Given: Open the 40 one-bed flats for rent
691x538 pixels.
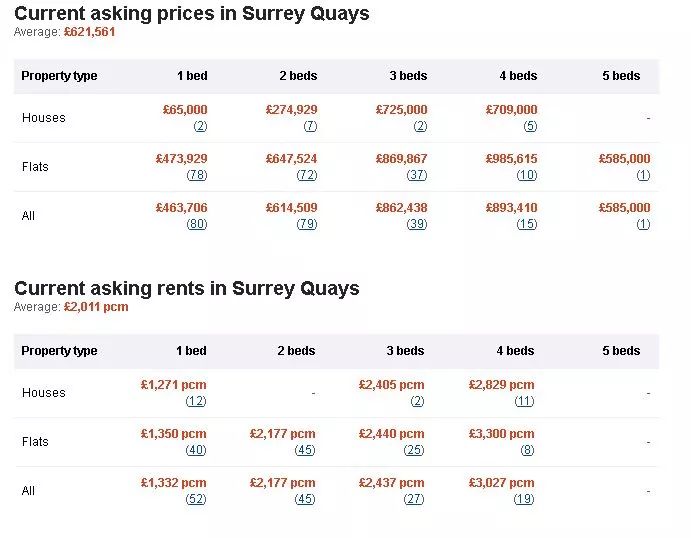Looking at the screenshot, I should pos(196,450).
